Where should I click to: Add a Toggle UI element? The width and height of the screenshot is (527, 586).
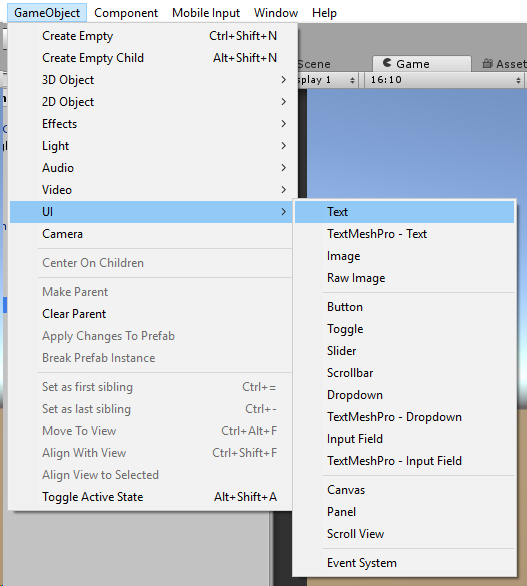click(x=404, y=329)
